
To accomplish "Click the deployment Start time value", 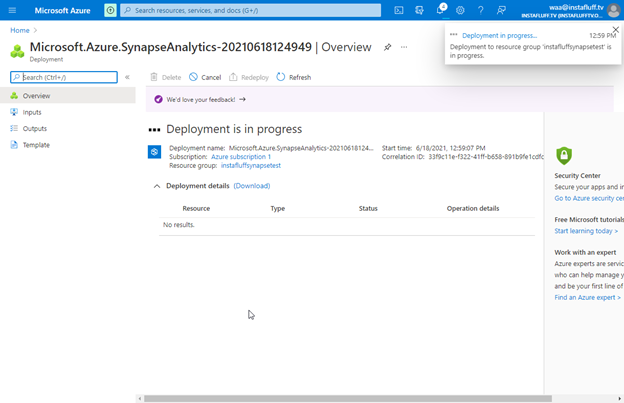I will (x=450, y=148).
